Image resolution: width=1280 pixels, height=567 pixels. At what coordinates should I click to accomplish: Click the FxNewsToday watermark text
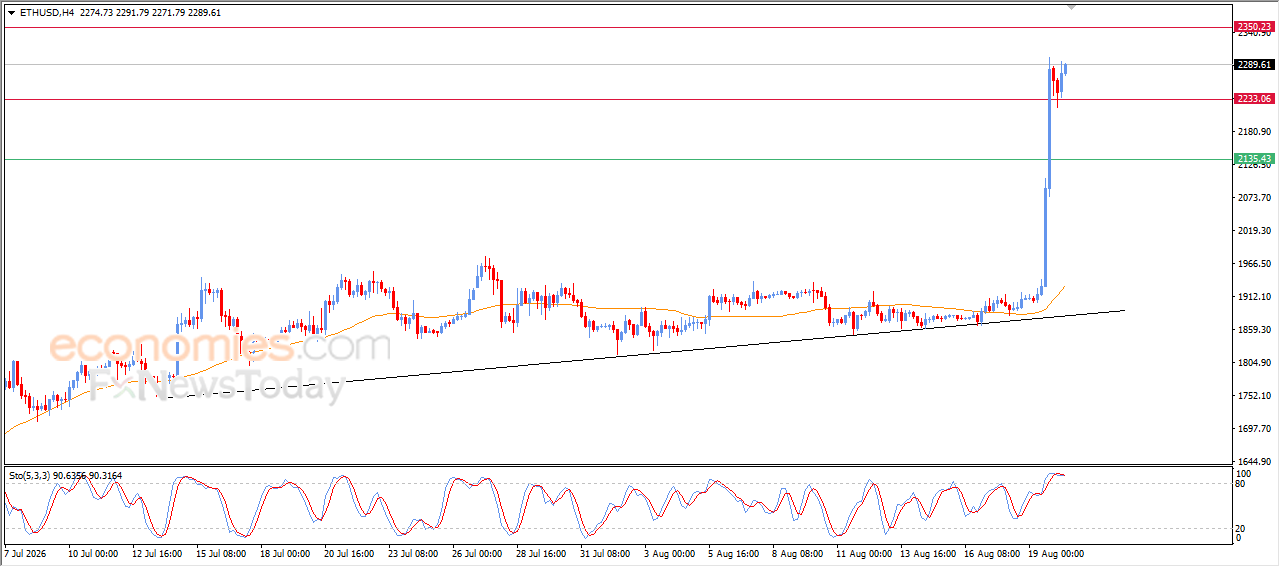pyautogui.click(x=215, y=386)
